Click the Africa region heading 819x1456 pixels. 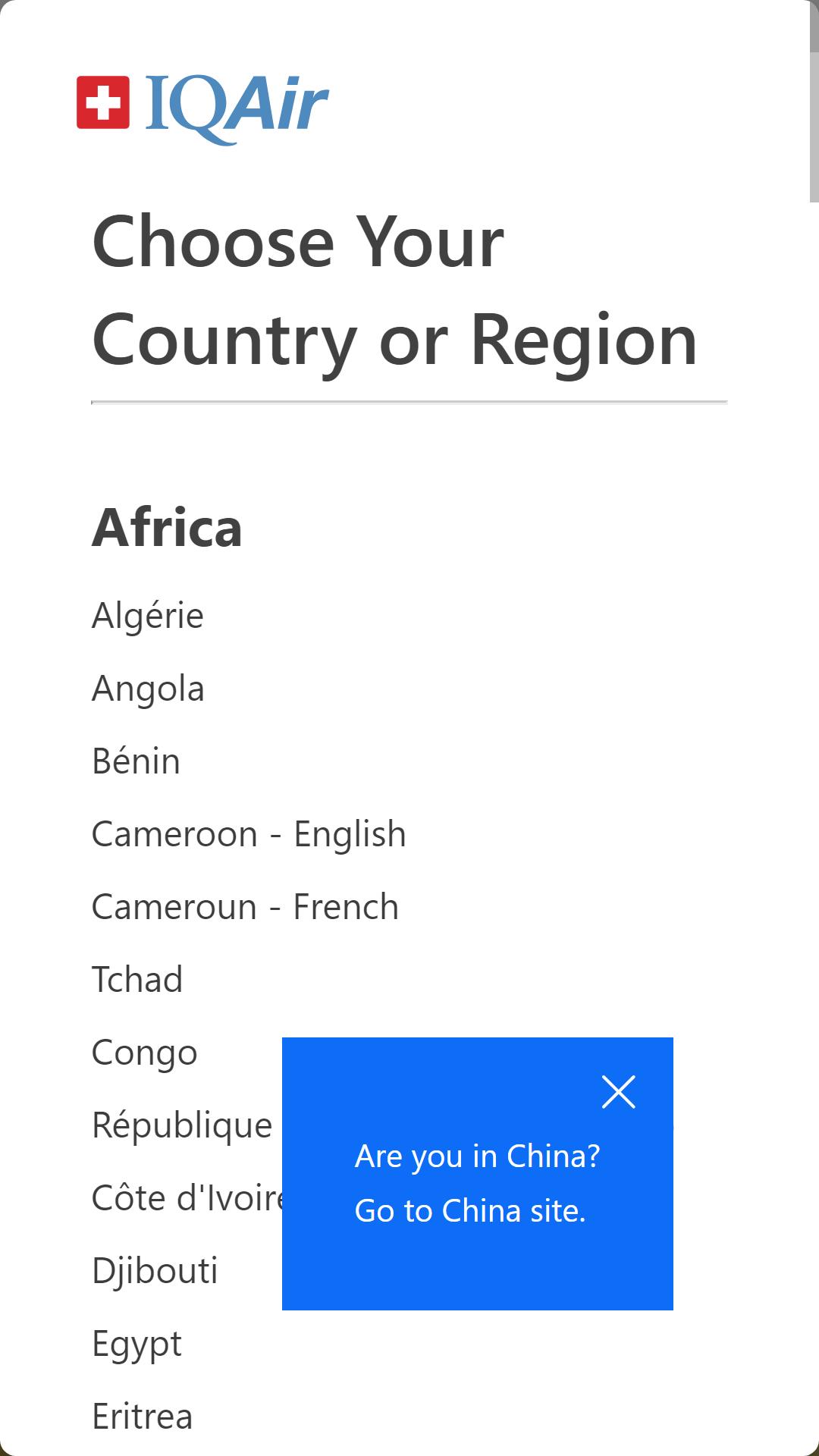coord(167,527)
